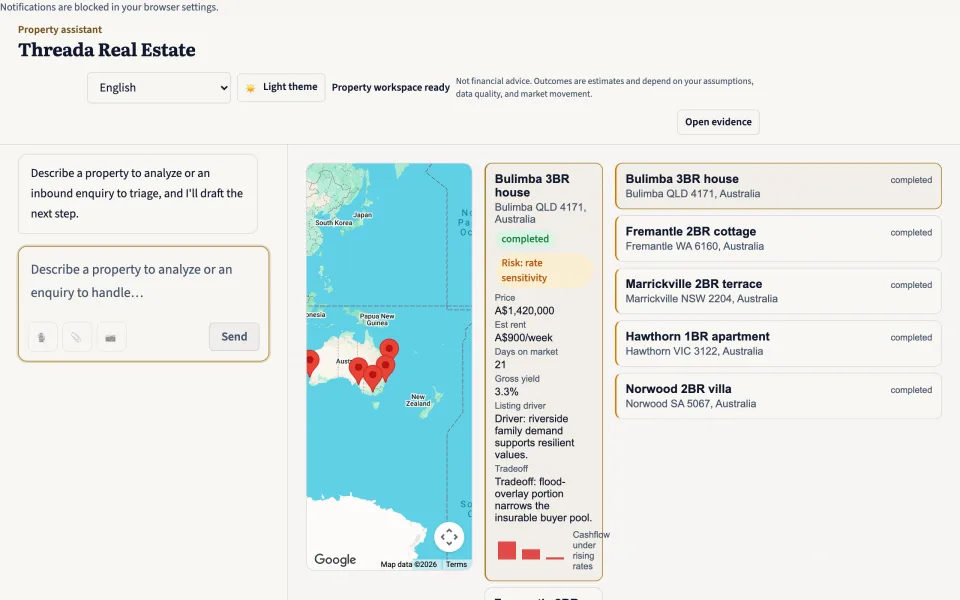Click the Send button
The image size is (960, 600).
234,337
